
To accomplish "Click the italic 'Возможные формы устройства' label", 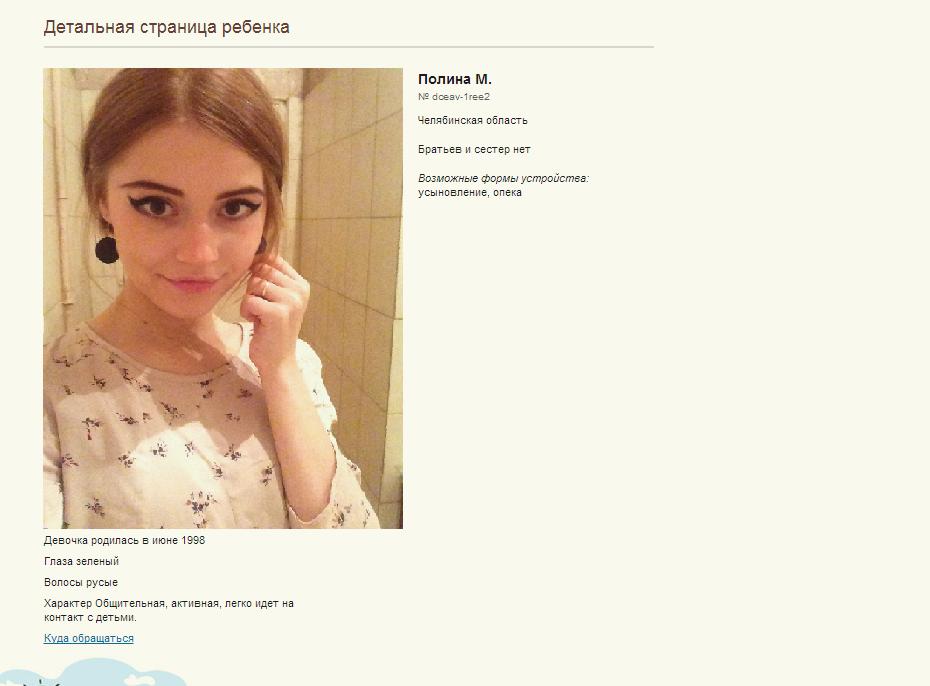I will [x=503, y=178].
